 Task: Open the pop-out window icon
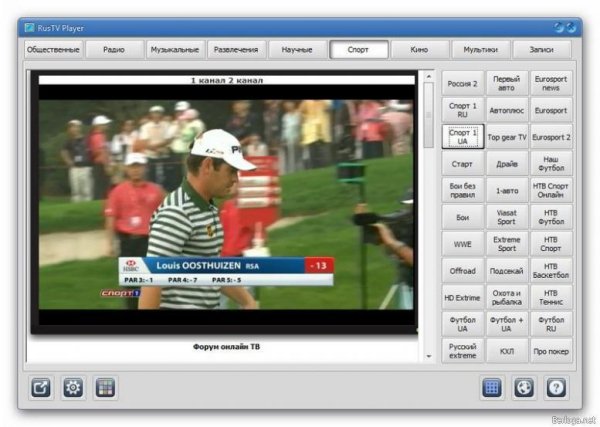tap(41, 388)
